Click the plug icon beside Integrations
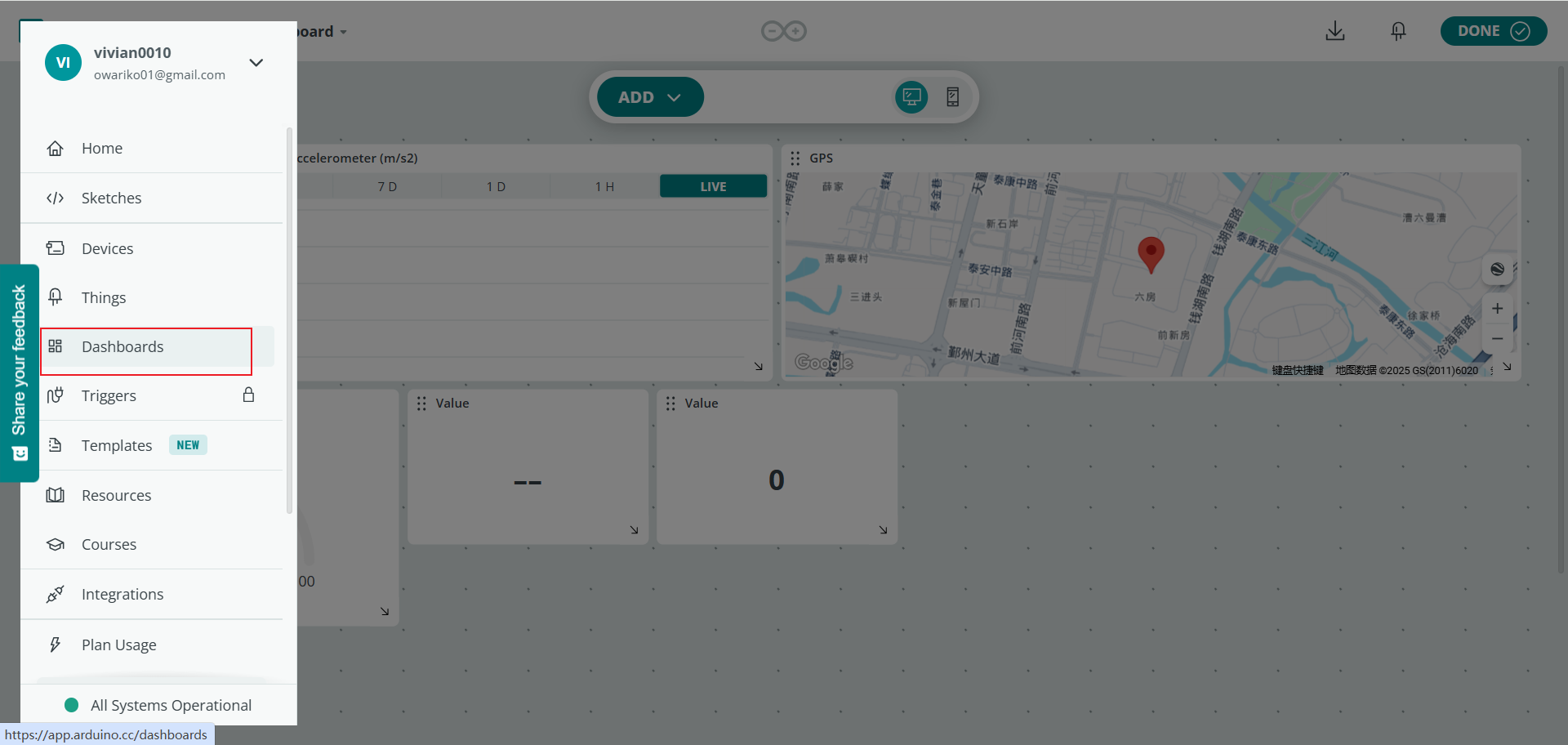This screenshot has width=1568, height=745. coord(55,594)
